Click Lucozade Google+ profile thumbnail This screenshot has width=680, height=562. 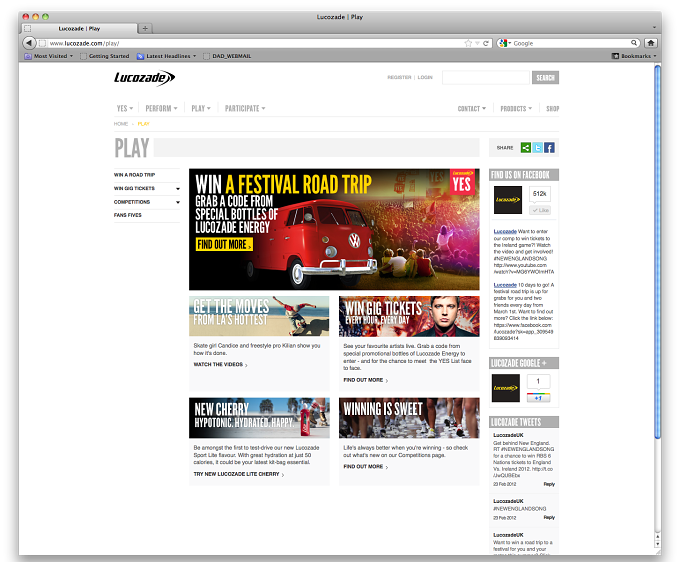tap(506, 388)
